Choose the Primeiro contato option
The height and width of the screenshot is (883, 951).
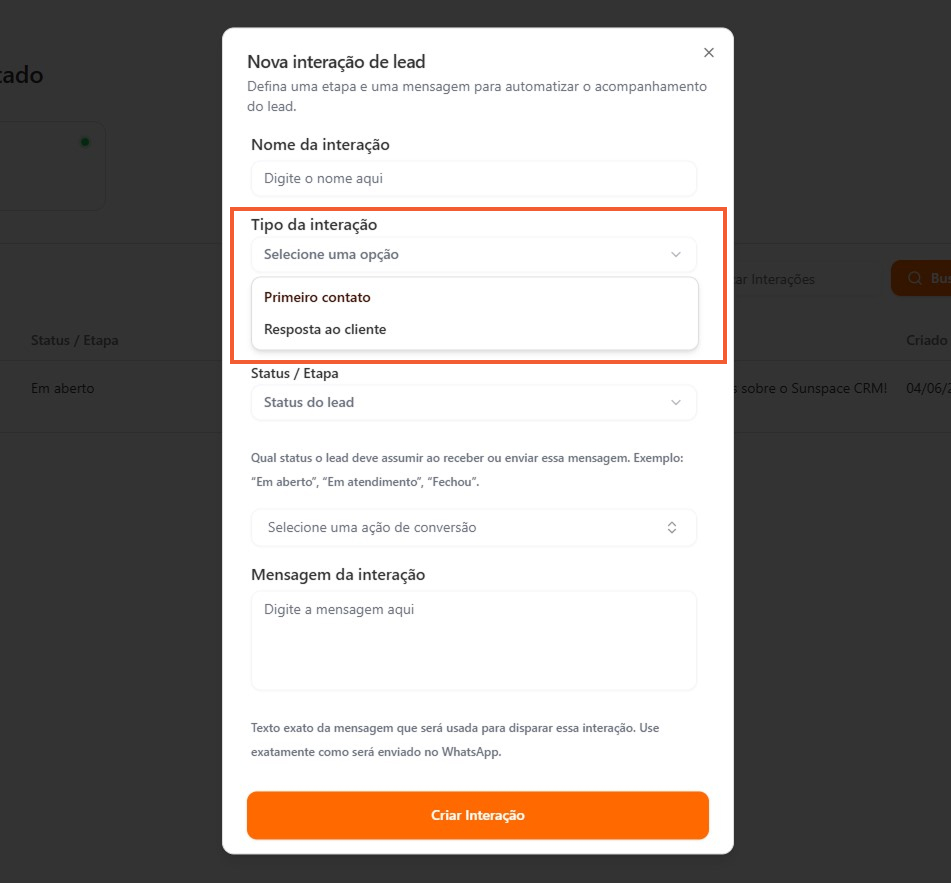tap(318, 298)
